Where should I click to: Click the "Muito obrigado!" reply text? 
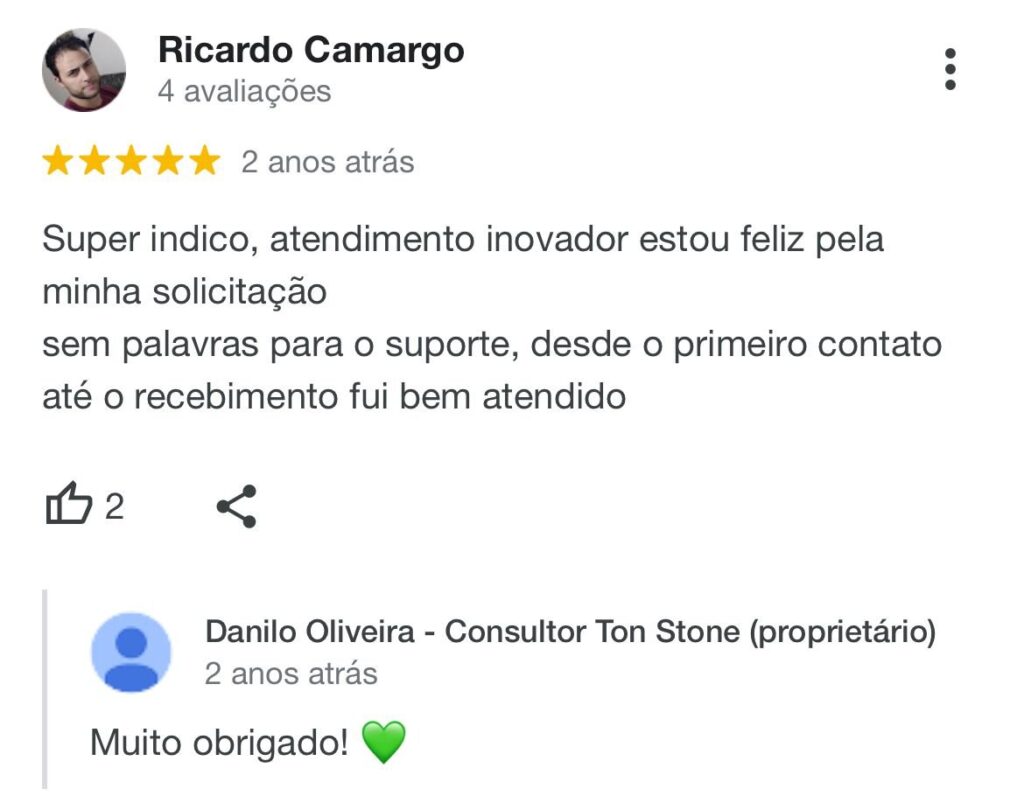[219, 743]
